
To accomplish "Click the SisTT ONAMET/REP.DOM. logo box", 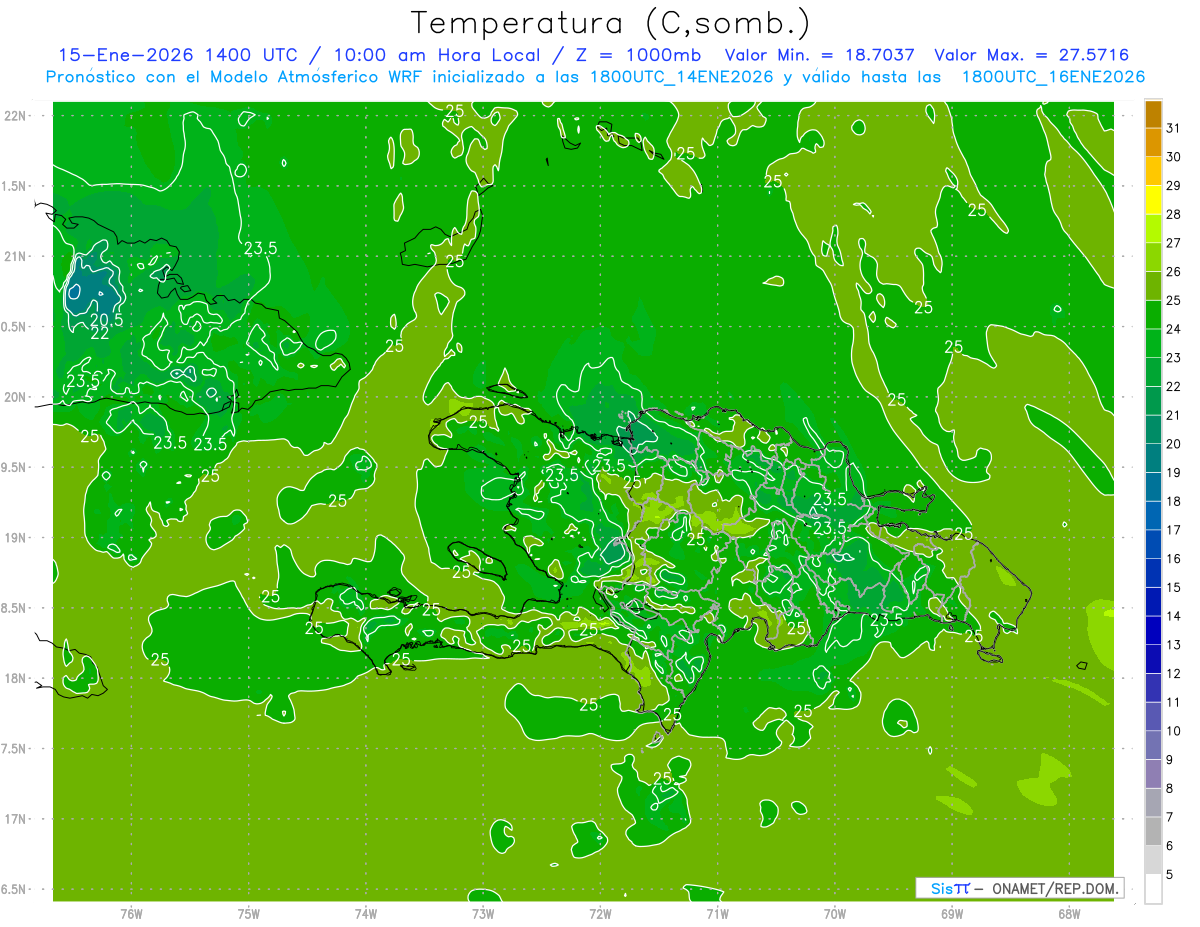I will point(1019,888).
